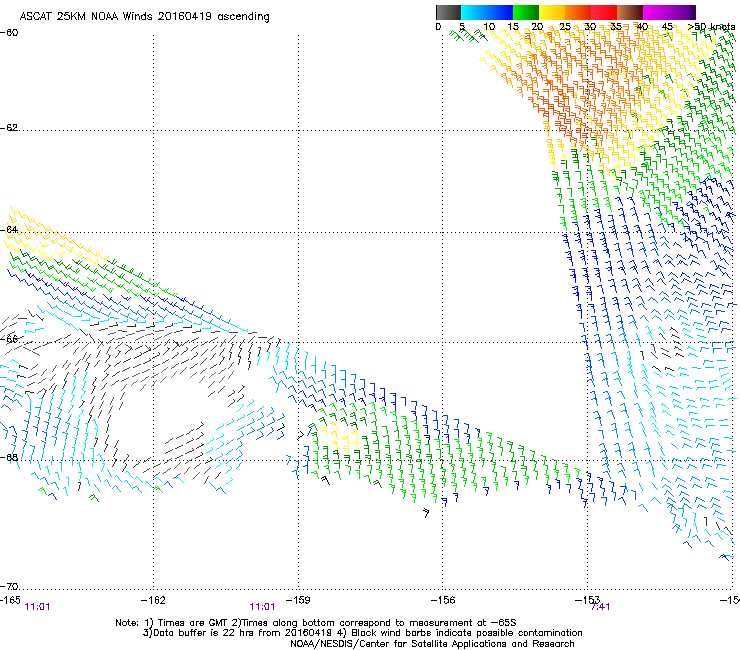
Task: Click the NOAA/NESDIS credit line
Action: (432, 644)
